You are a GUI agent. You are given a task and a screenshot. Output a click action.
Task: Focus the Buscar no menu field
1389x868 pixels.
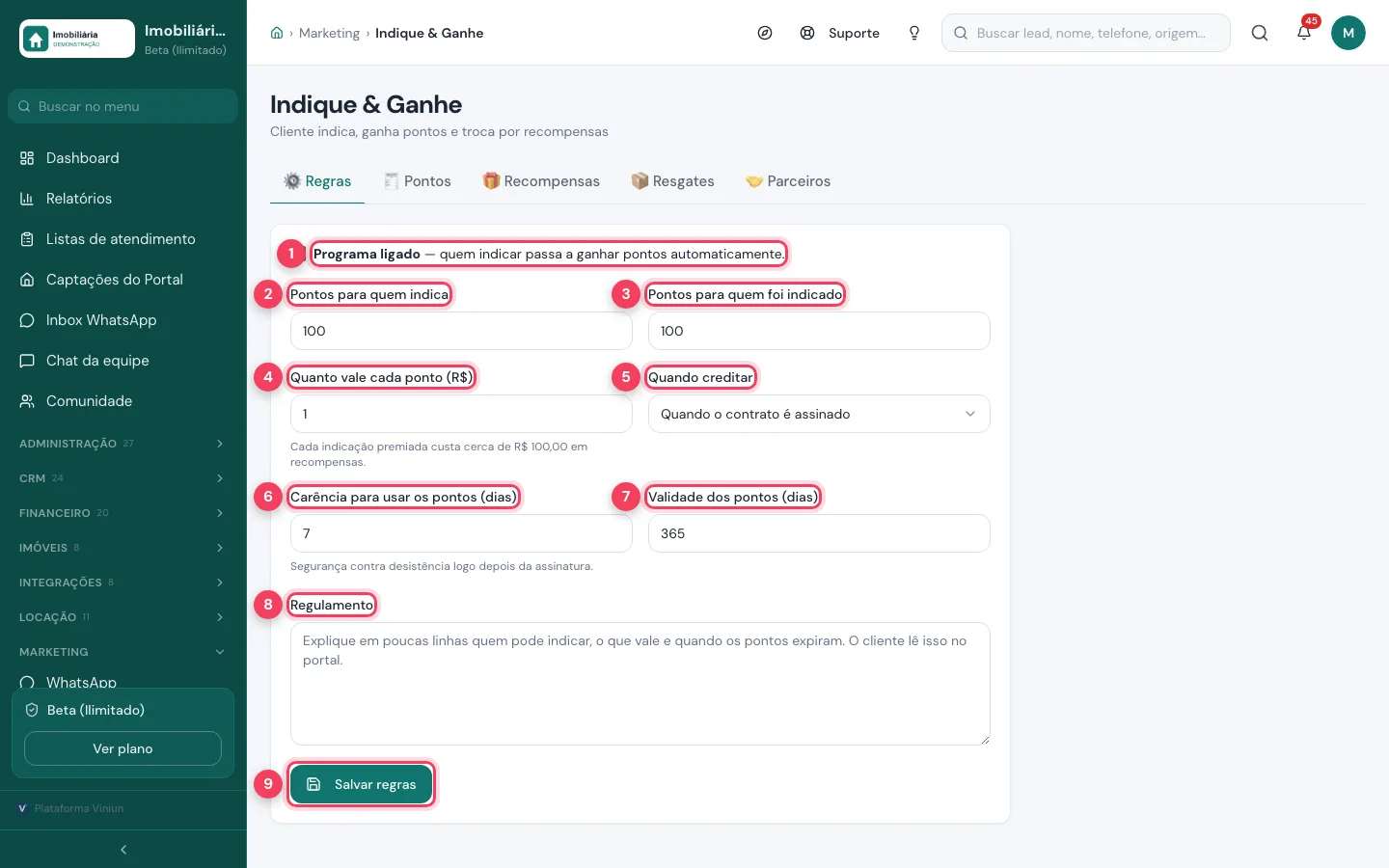[123, 106]
